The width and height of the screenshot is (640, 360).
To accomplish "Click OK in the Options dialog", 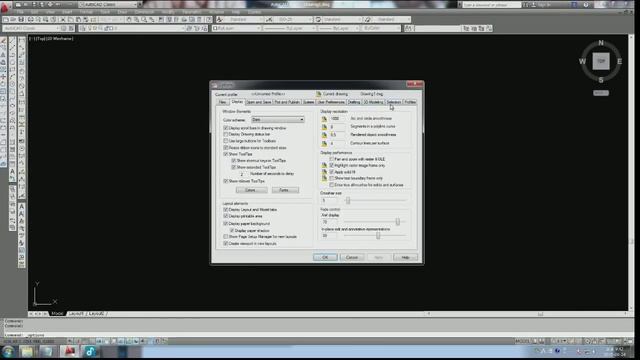I will coord(325,257).
